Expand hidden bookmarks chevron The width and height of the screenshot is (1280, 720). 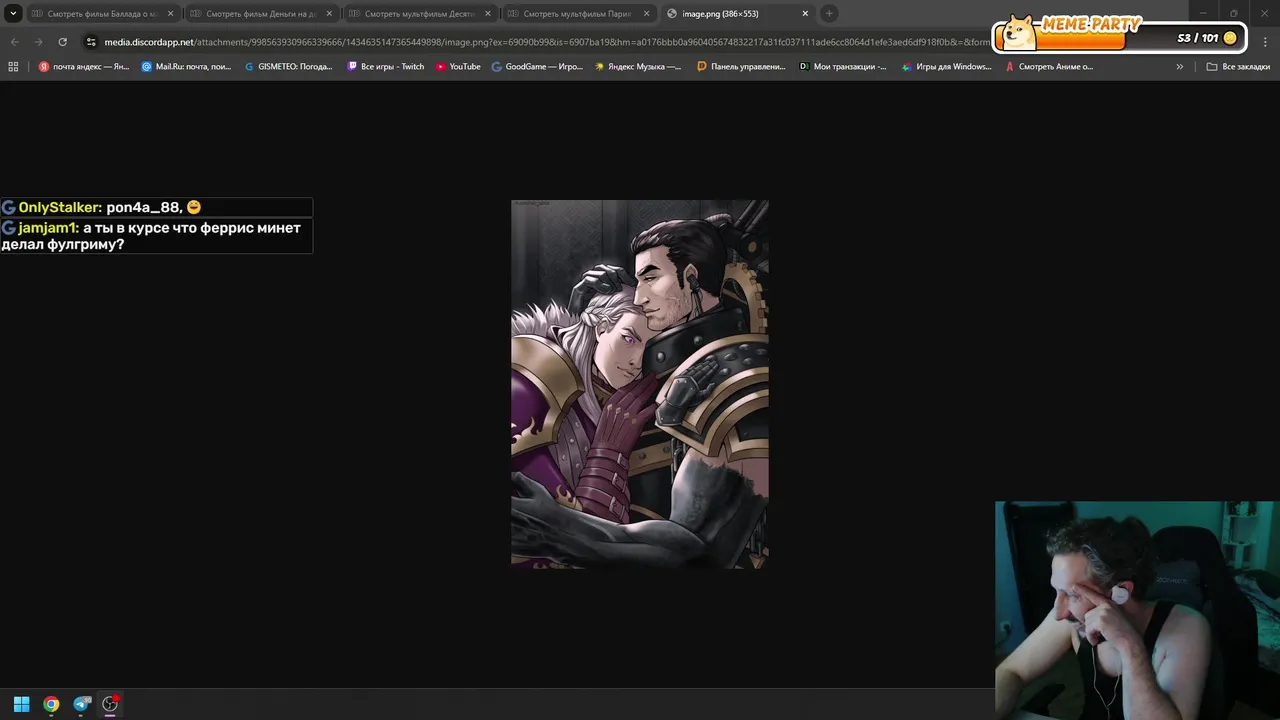[x=1179, y=67]
